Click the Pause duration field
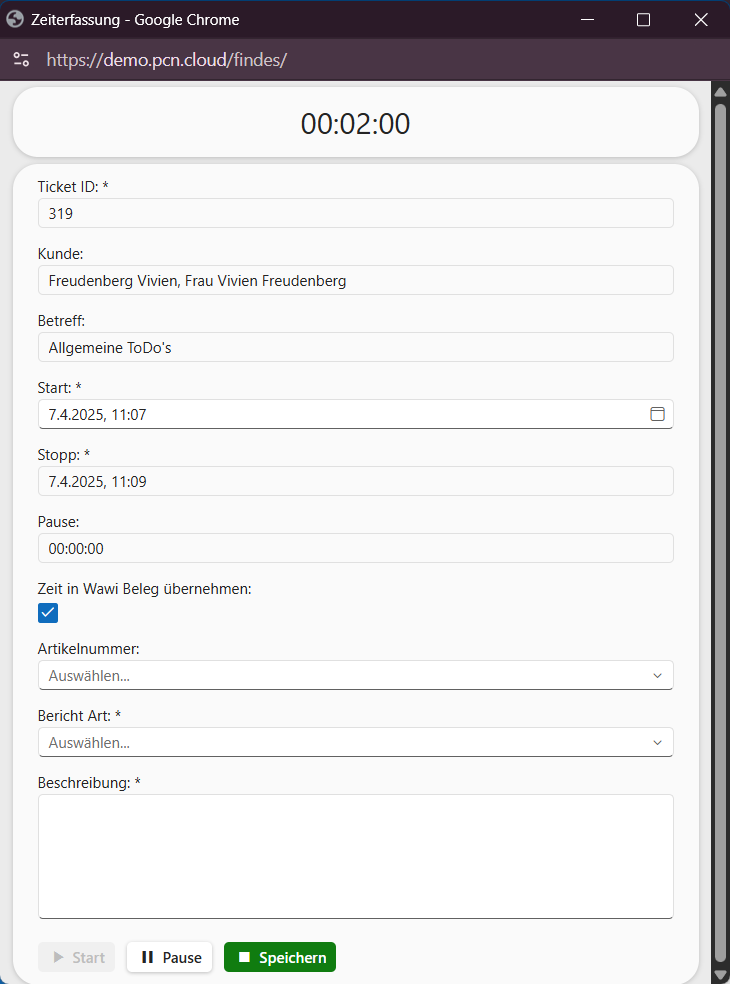Image resolution: width=730 pixels, height=984 pixels. click(355, 548)
